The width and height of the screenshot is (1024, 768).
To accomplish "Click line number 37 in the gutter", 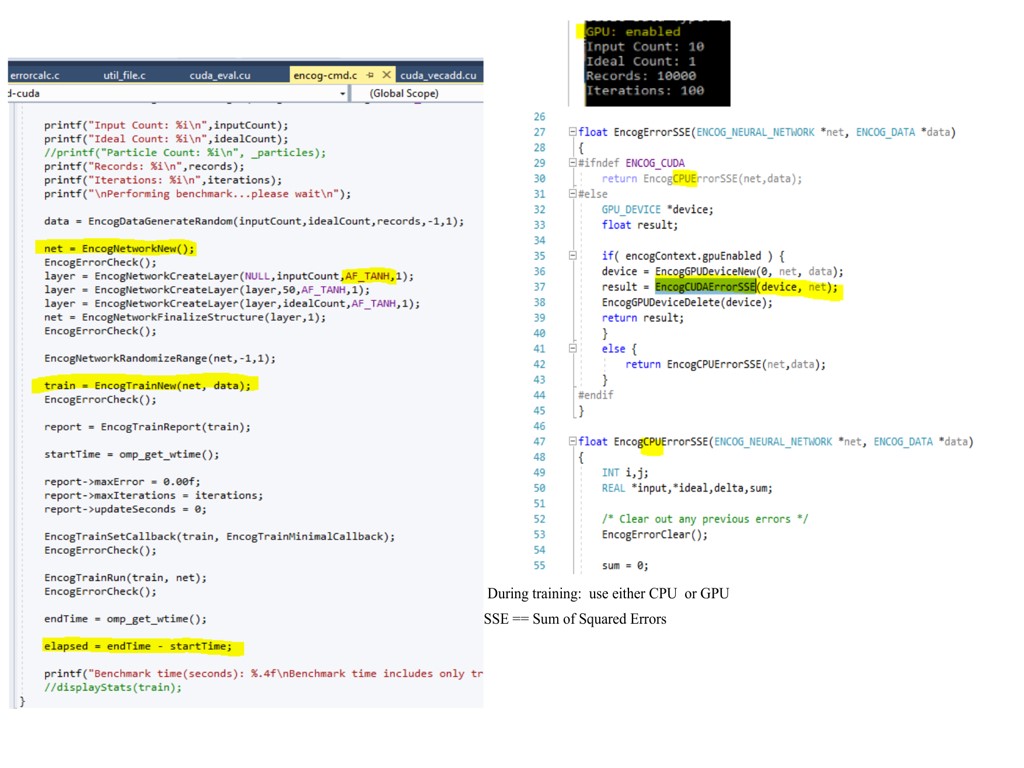I will pos(540,287).
